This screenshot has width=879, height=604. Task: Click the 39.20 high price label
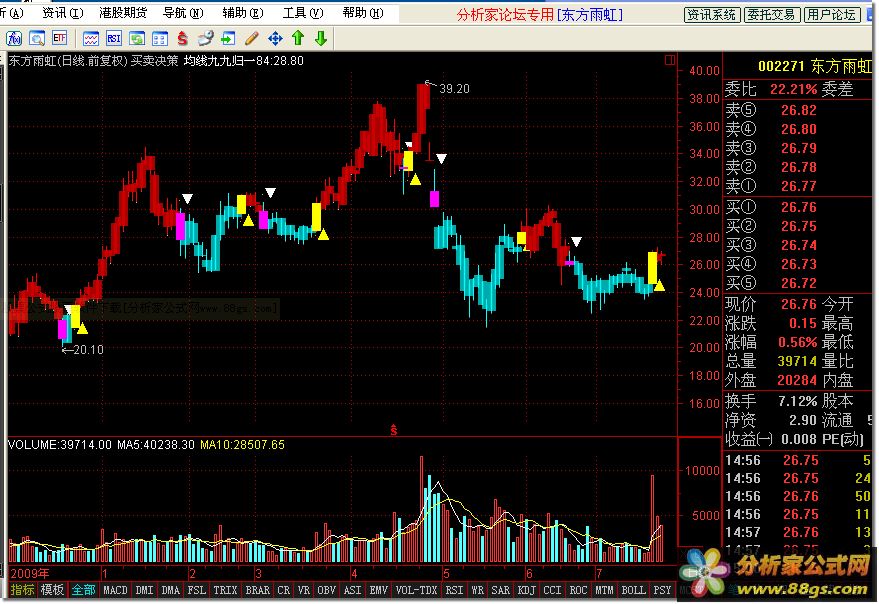pyautogui.click(x=454, y=88)
